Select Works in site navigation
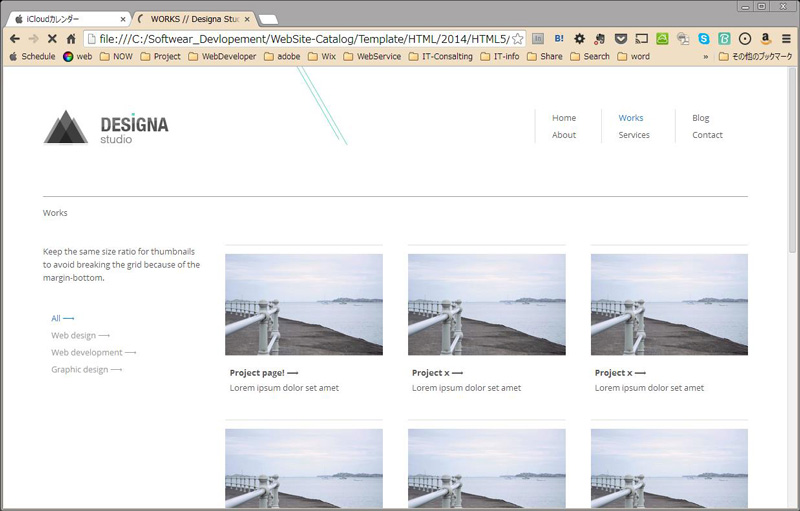Screen dimensions: 800x511 coord(631,118)
